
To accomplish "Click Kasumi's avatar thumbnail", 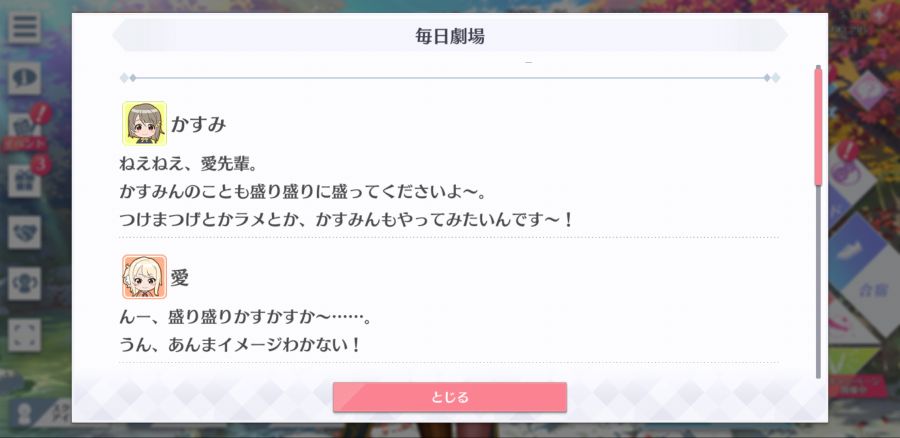I will point(144,123).
